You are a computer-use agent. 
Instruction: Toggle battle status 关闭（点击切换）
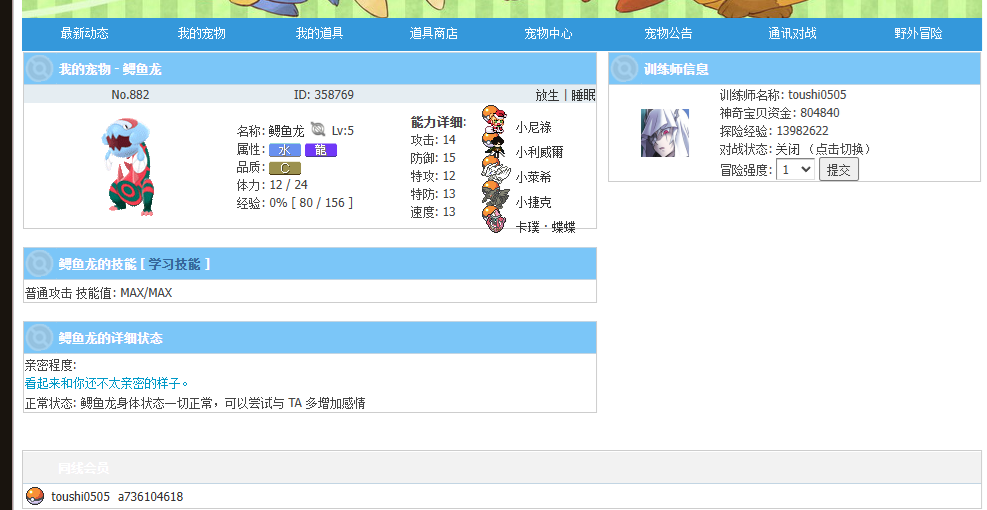(824, 149)
